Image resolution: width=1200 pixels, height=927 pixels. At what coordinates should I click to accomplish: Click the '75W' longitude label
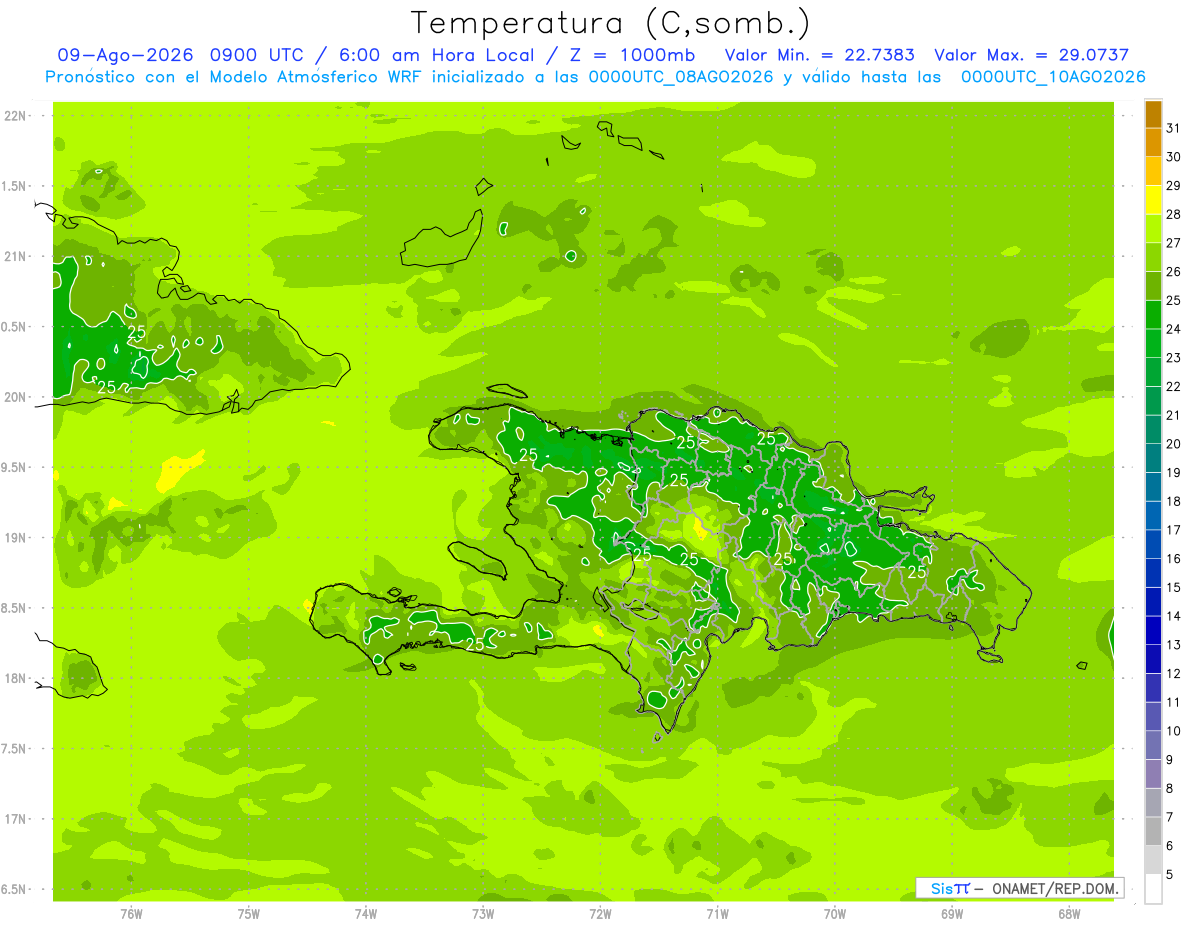(249, 913)
